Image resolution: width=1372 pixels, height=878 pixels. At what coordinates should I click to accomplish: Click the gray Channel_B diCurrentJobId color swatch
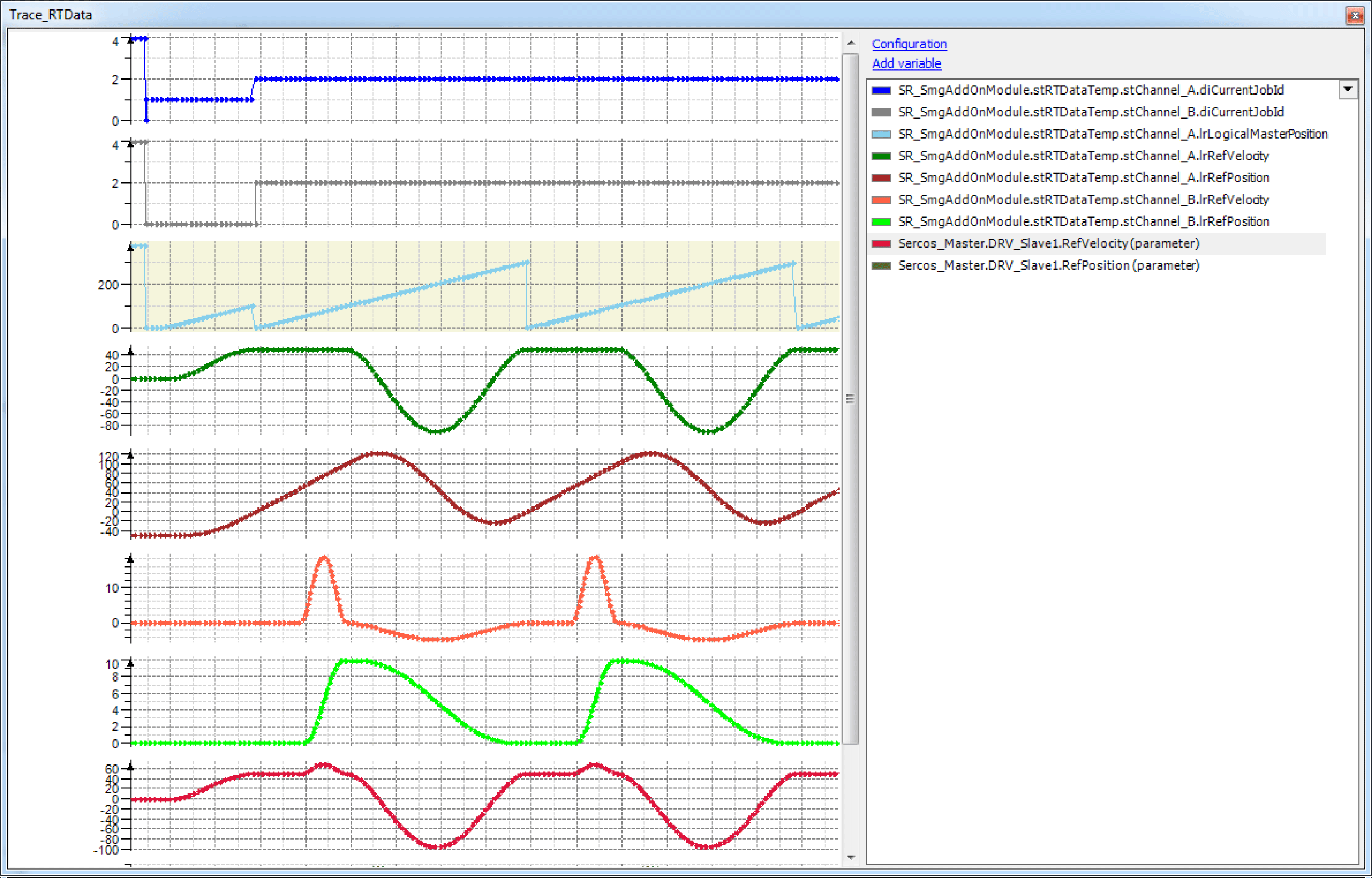pos(881,112)
